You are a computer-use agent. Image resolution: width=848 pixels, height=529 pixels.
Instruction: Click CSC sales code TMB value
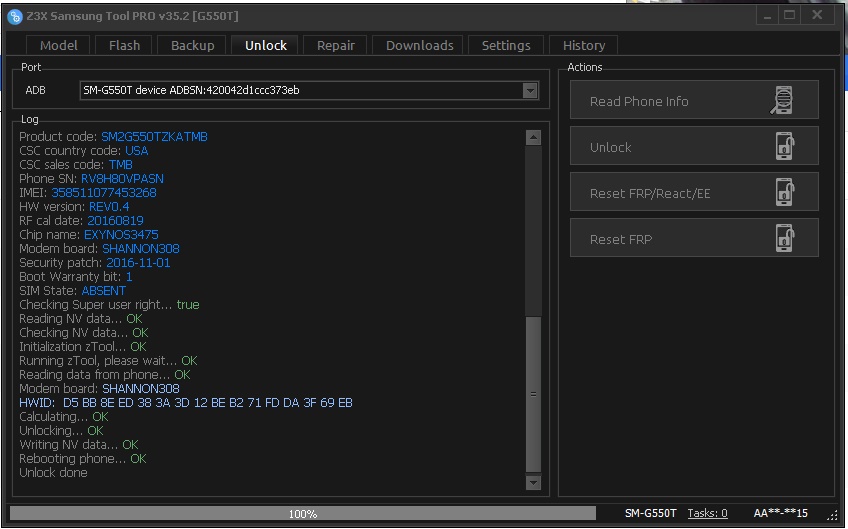[x=120, y=165]
